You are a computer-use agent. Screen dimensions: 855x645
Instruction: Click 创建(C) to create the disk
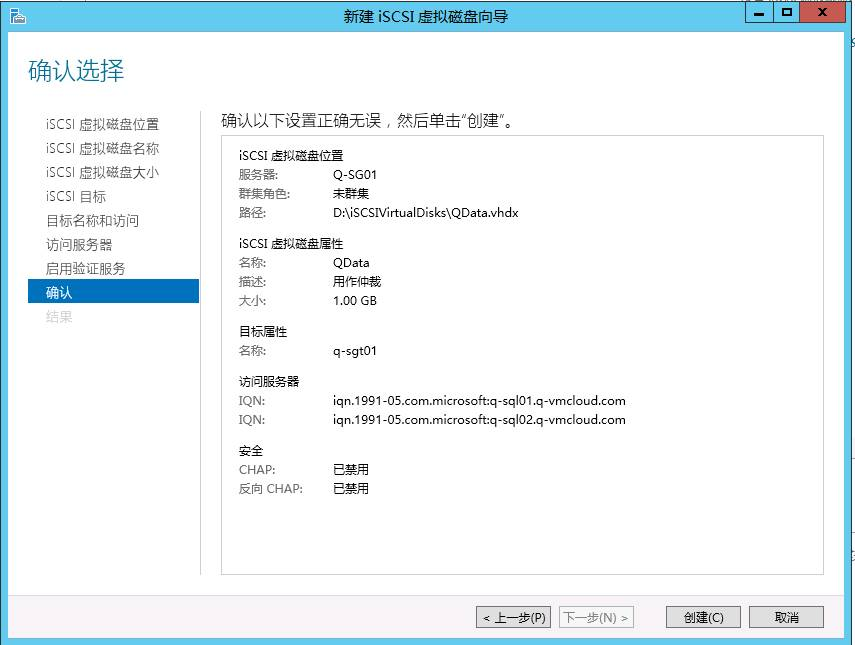[x=703, y=617]
